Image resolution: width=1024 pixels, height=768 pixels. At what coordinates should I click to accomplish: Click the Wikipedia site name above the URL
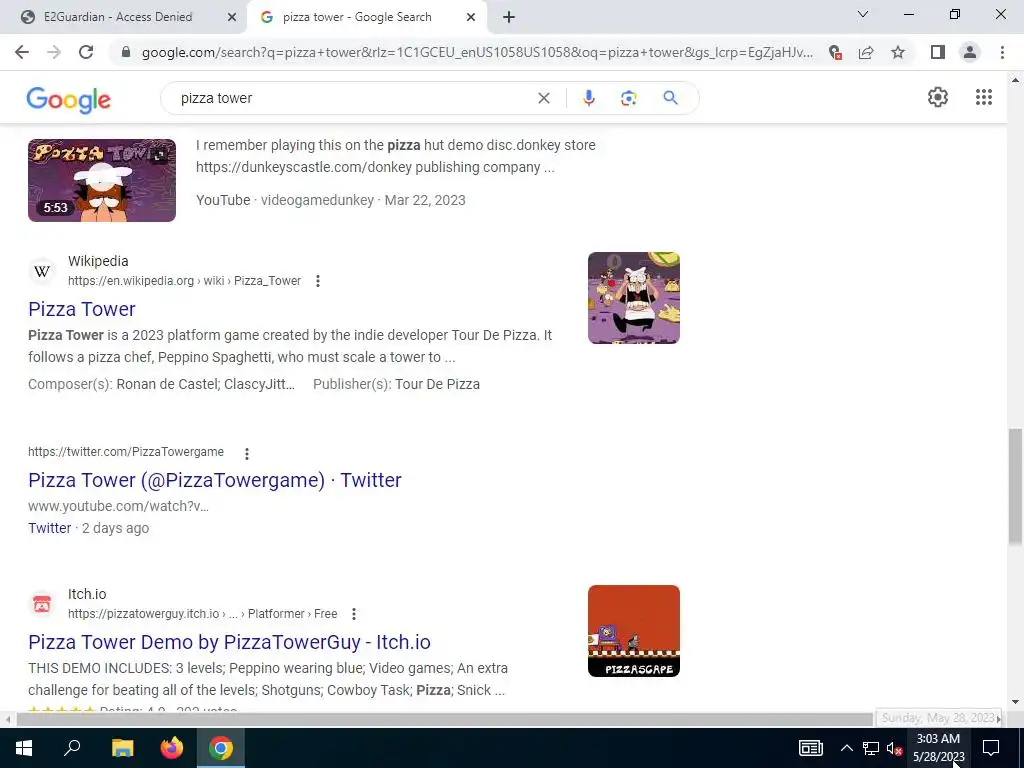[98, 261]
